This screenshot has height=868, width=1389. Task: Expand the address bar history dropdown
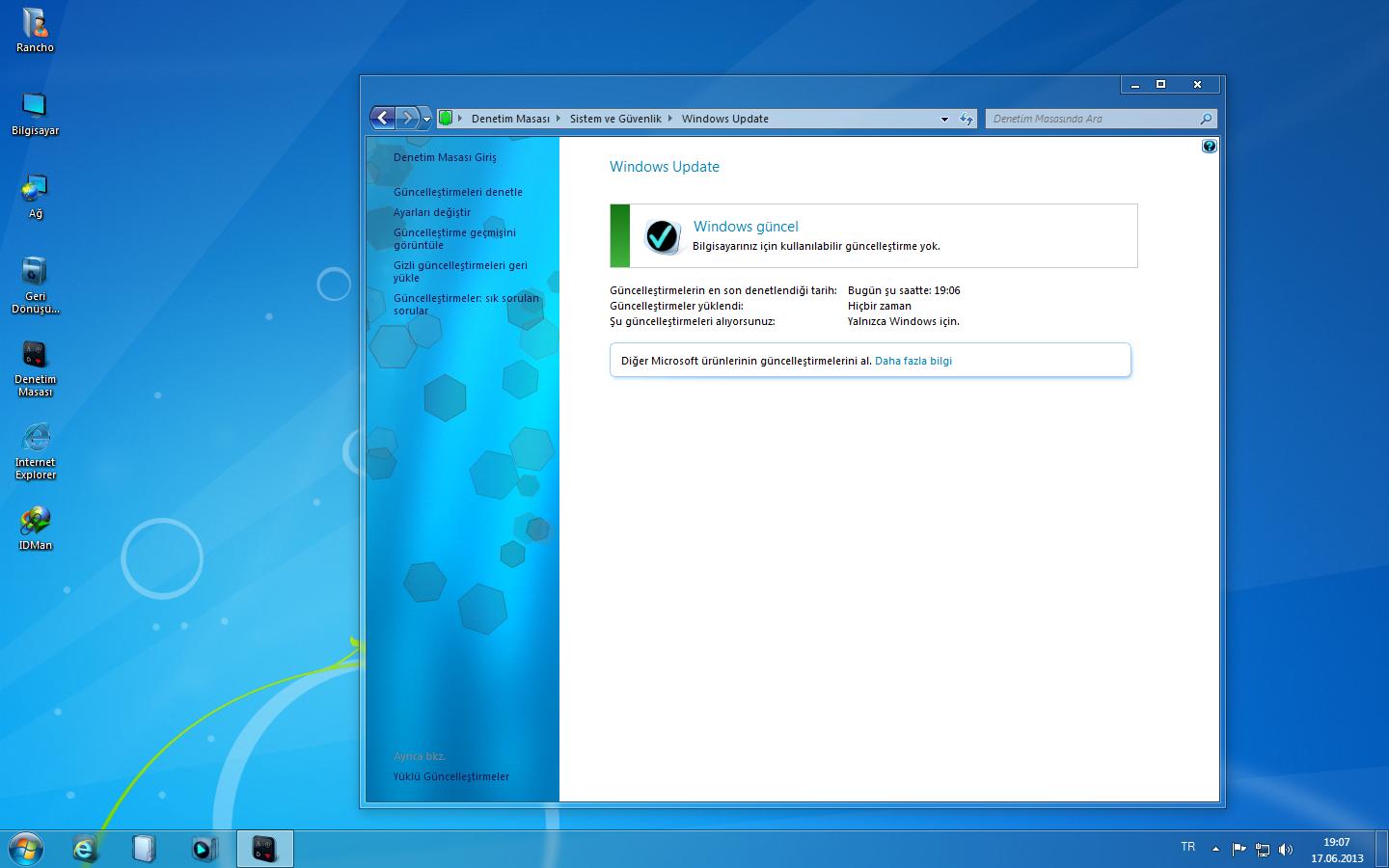pos(944,119)
